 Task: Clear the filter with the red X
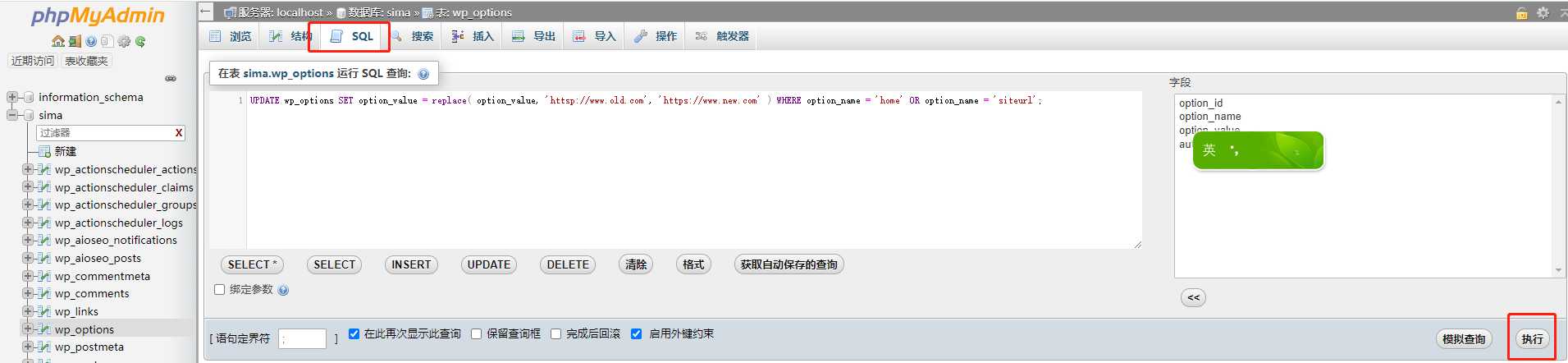pyautogui.click(x=179, y=133)
